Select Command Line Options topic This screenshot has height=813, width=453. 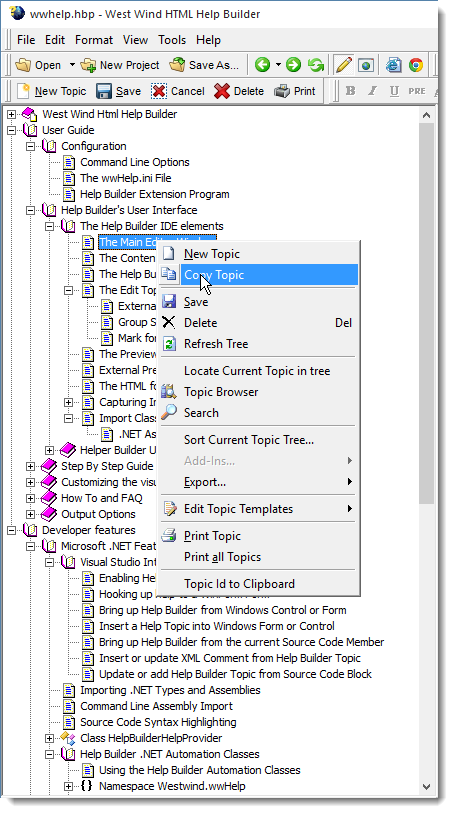pos(135,162)
